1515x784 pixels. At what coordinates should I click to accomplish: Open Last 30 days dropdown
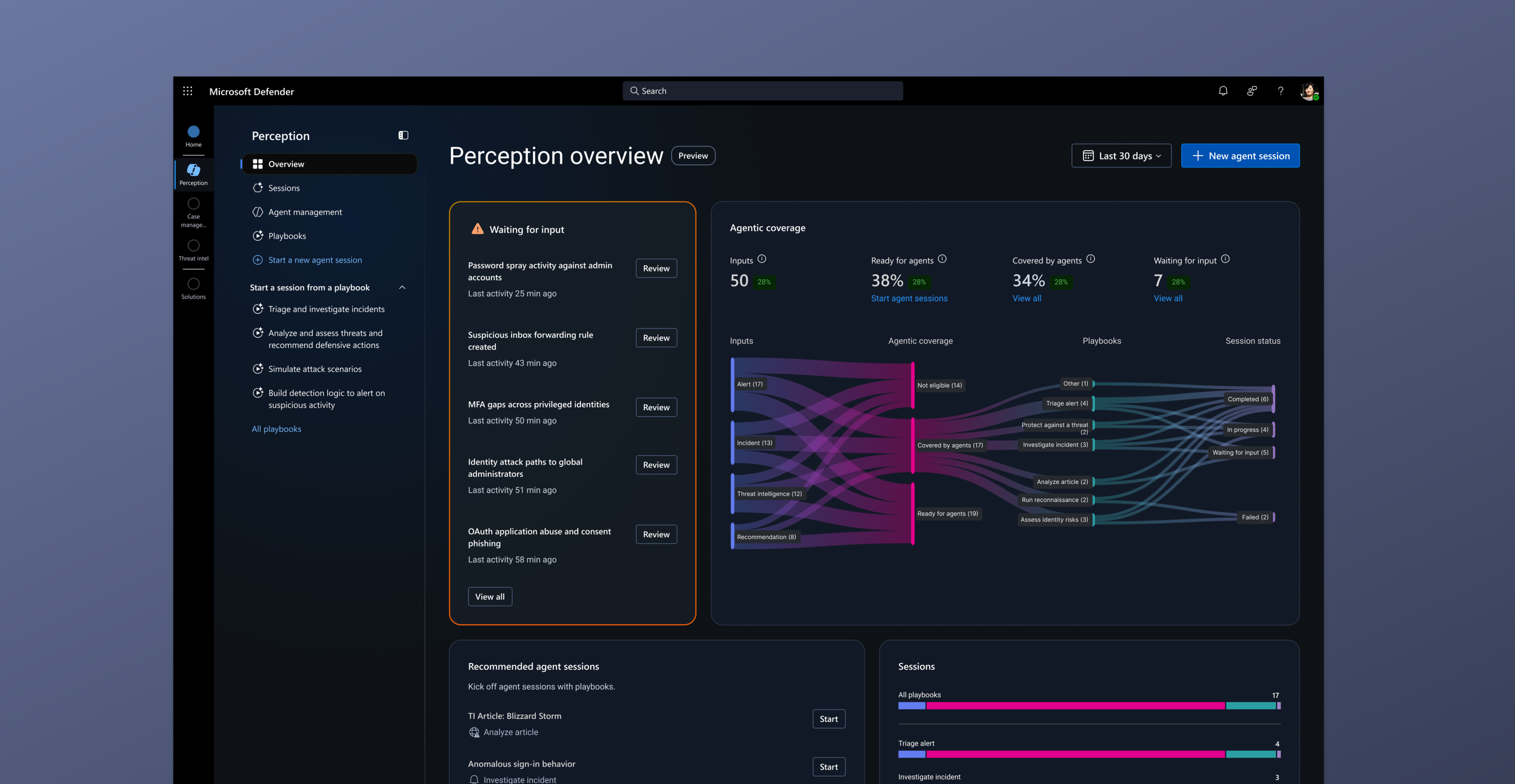pyautogui.click(x=1121, y=156)
